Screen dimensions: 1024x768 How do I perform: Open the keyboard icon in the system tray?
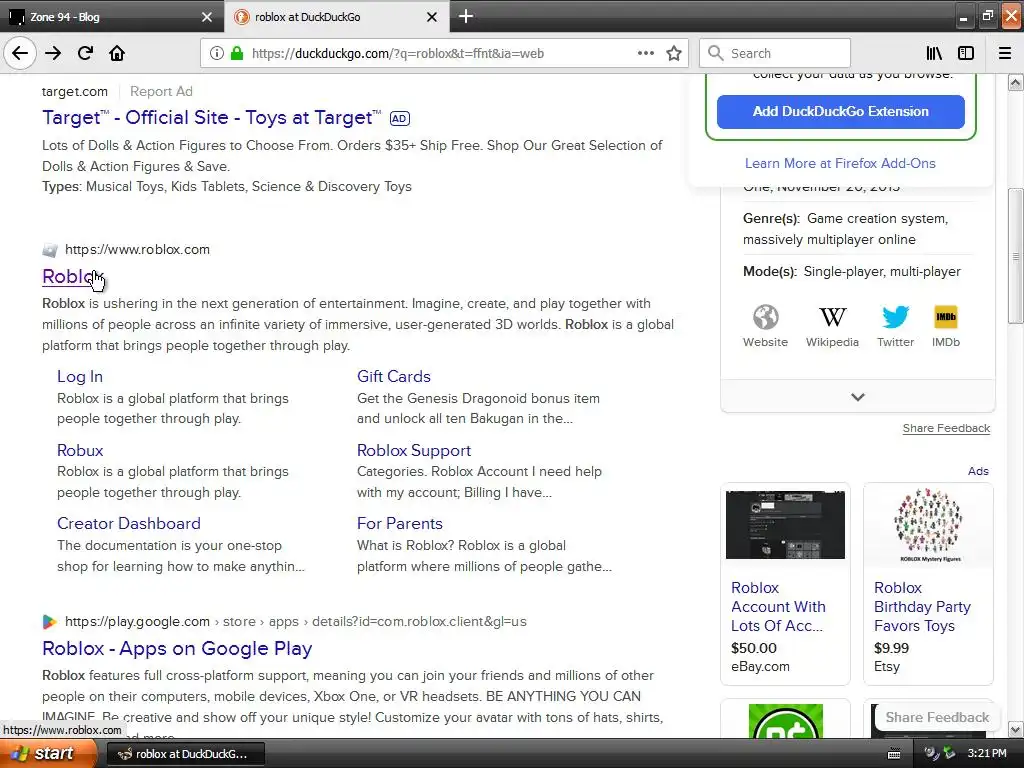tap(894, 754)
